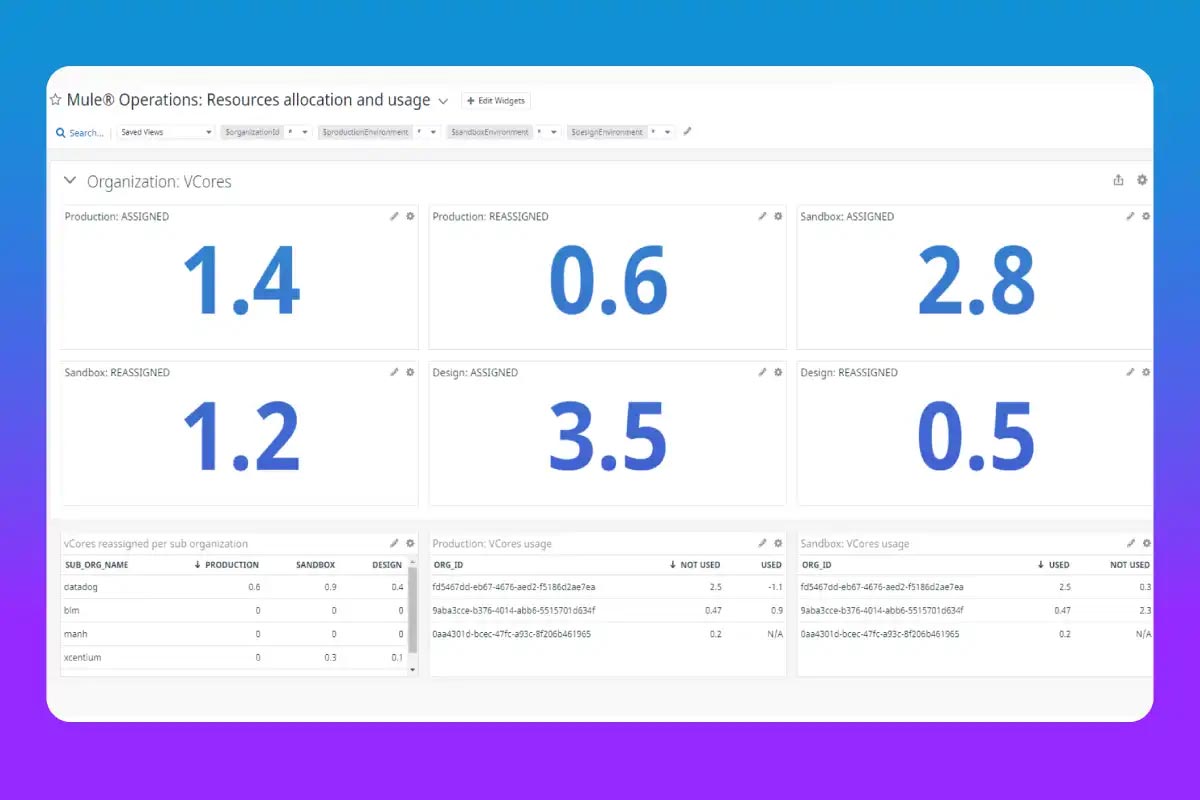Select the manh sub organization row
Viewport: 1200px width, 800px height.
point(234,633)
